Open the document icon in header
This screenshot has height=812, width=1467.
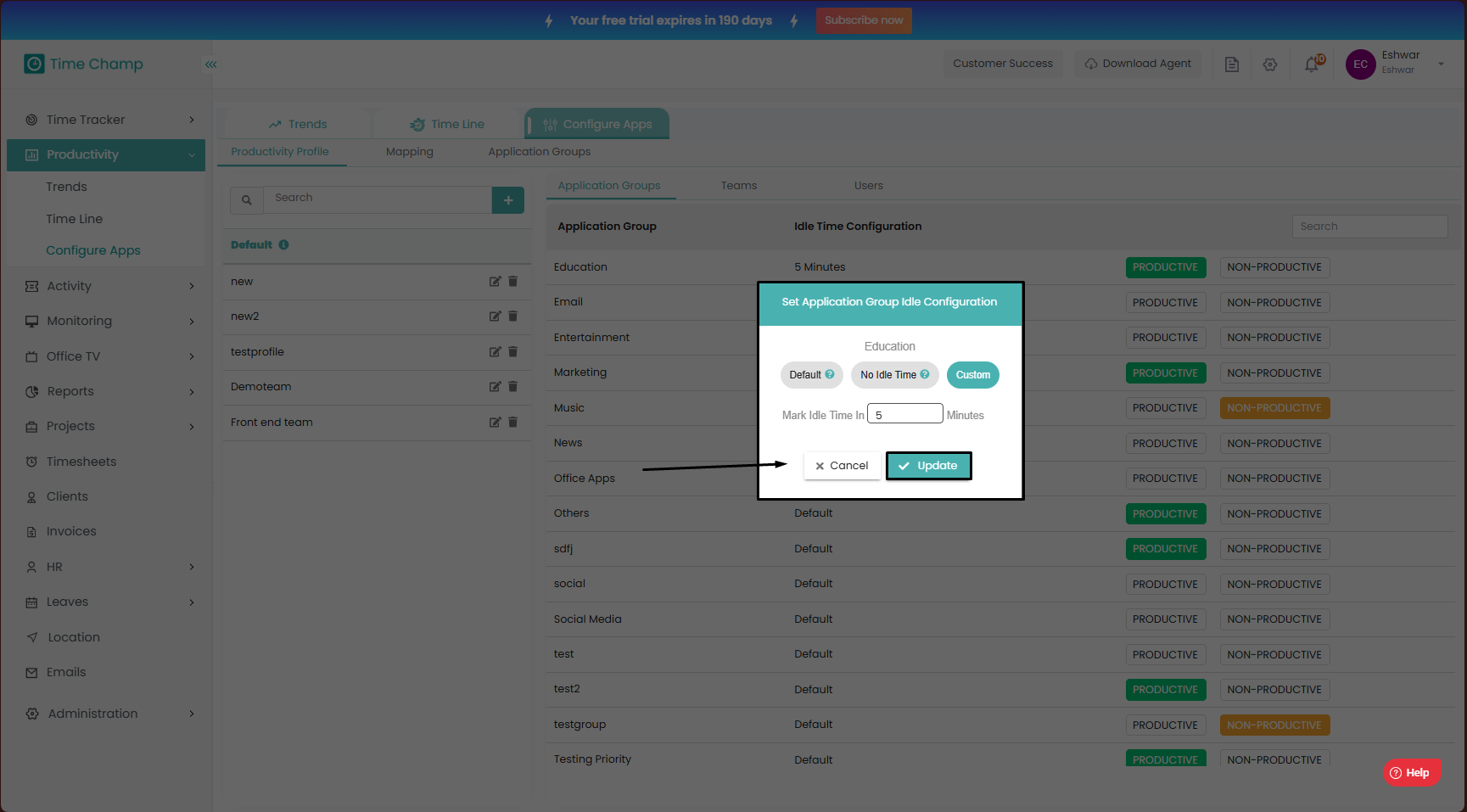point(1231,64)
